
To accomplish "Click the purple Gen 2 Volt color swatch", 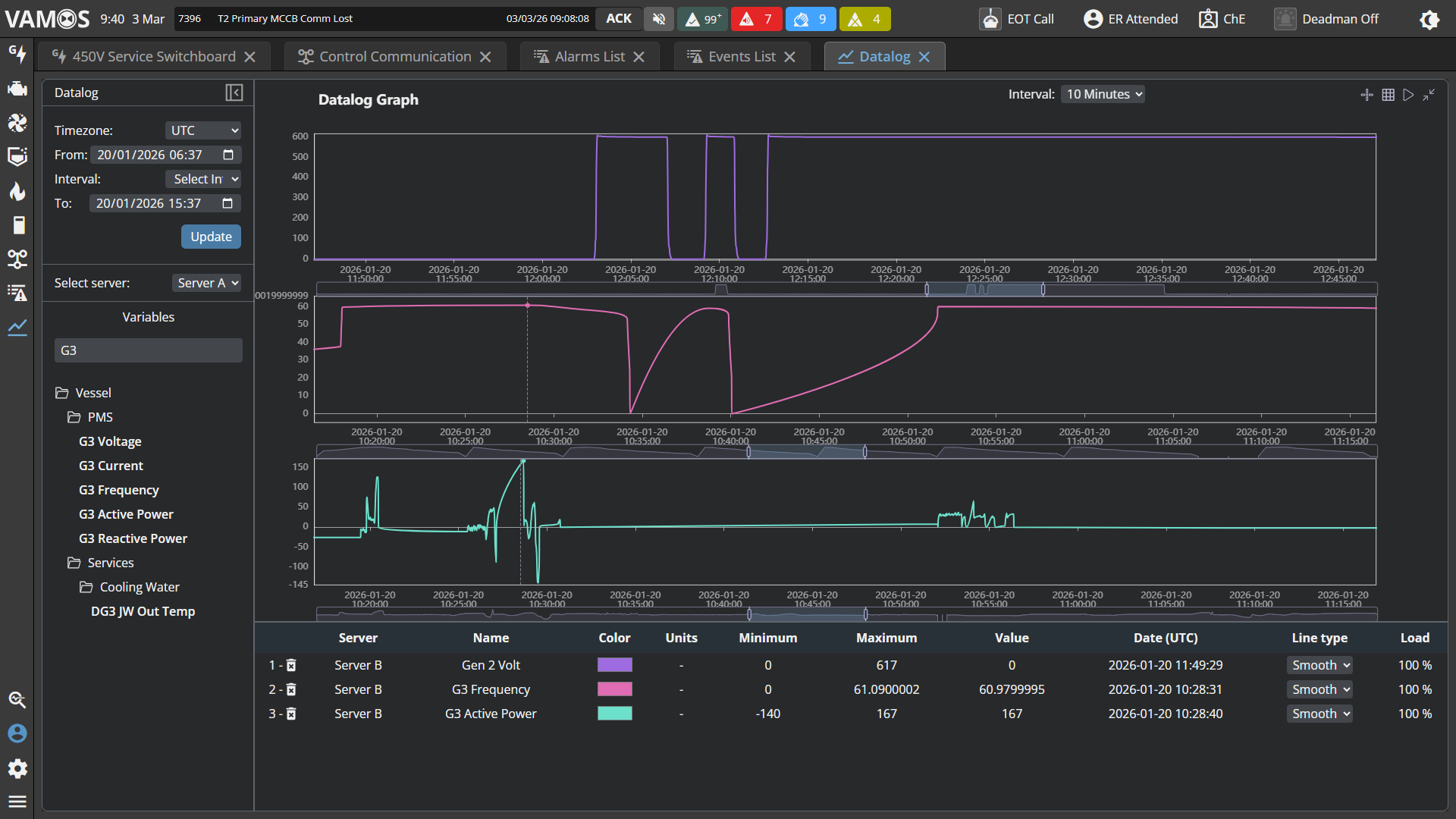I will pos(615,665).
